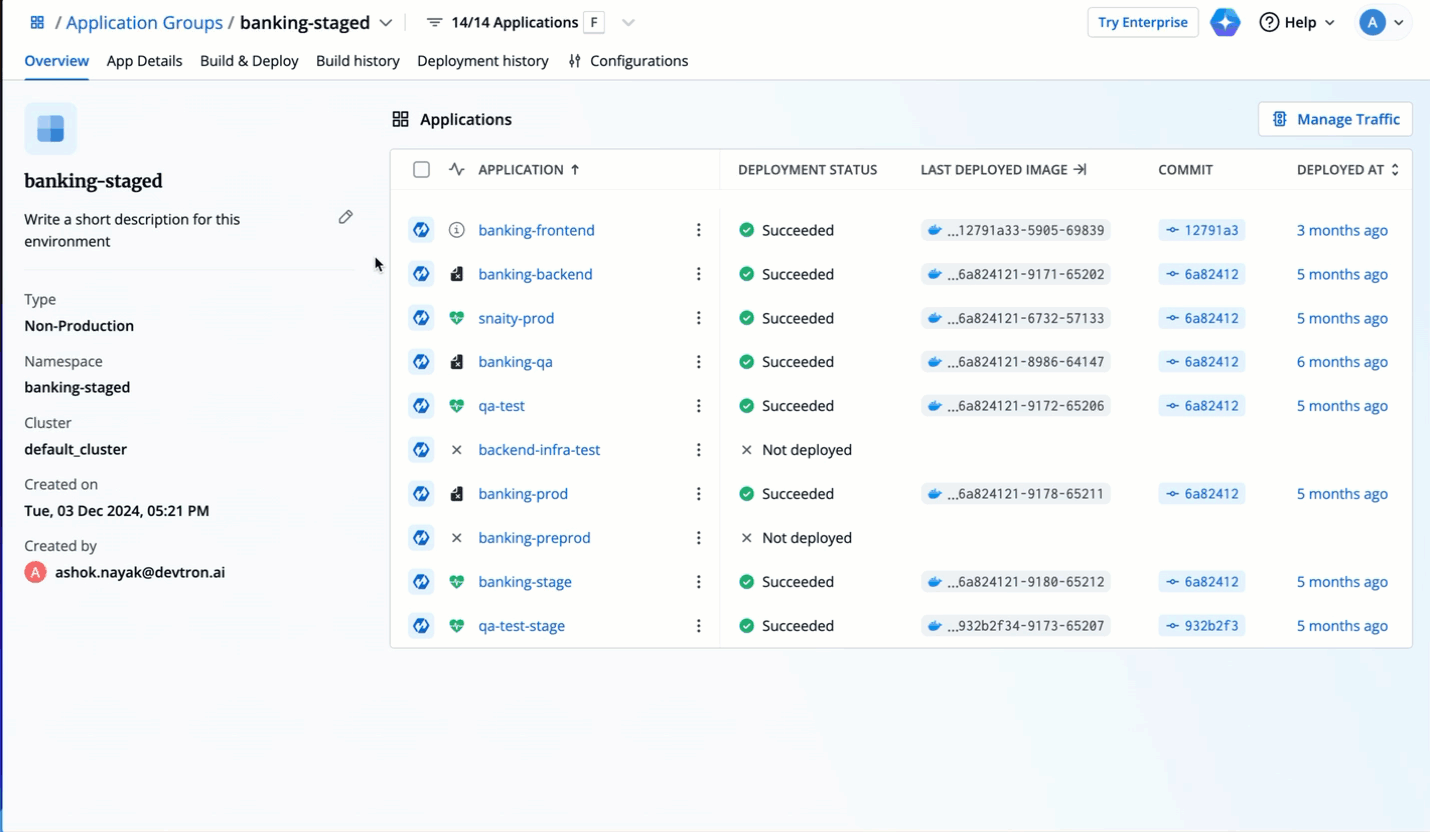1430x832 pixels.
Task: Switch to the Build & Deploy tab
Action: [x=249, y=61]
